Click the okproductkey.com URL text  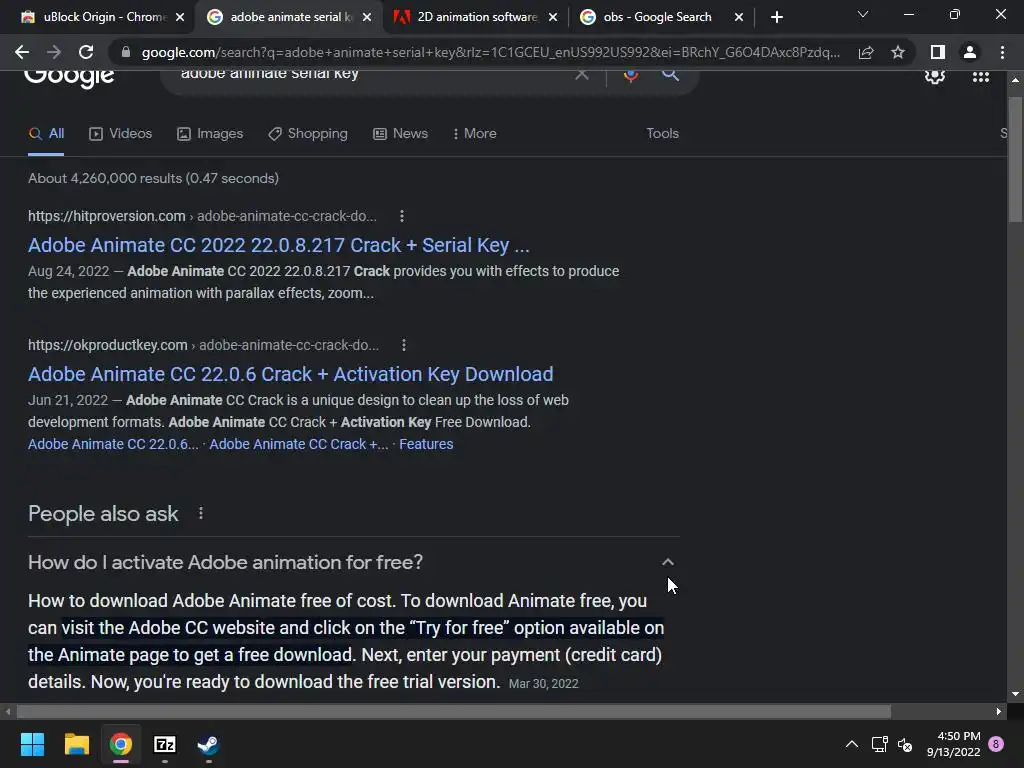pos(108,345)
